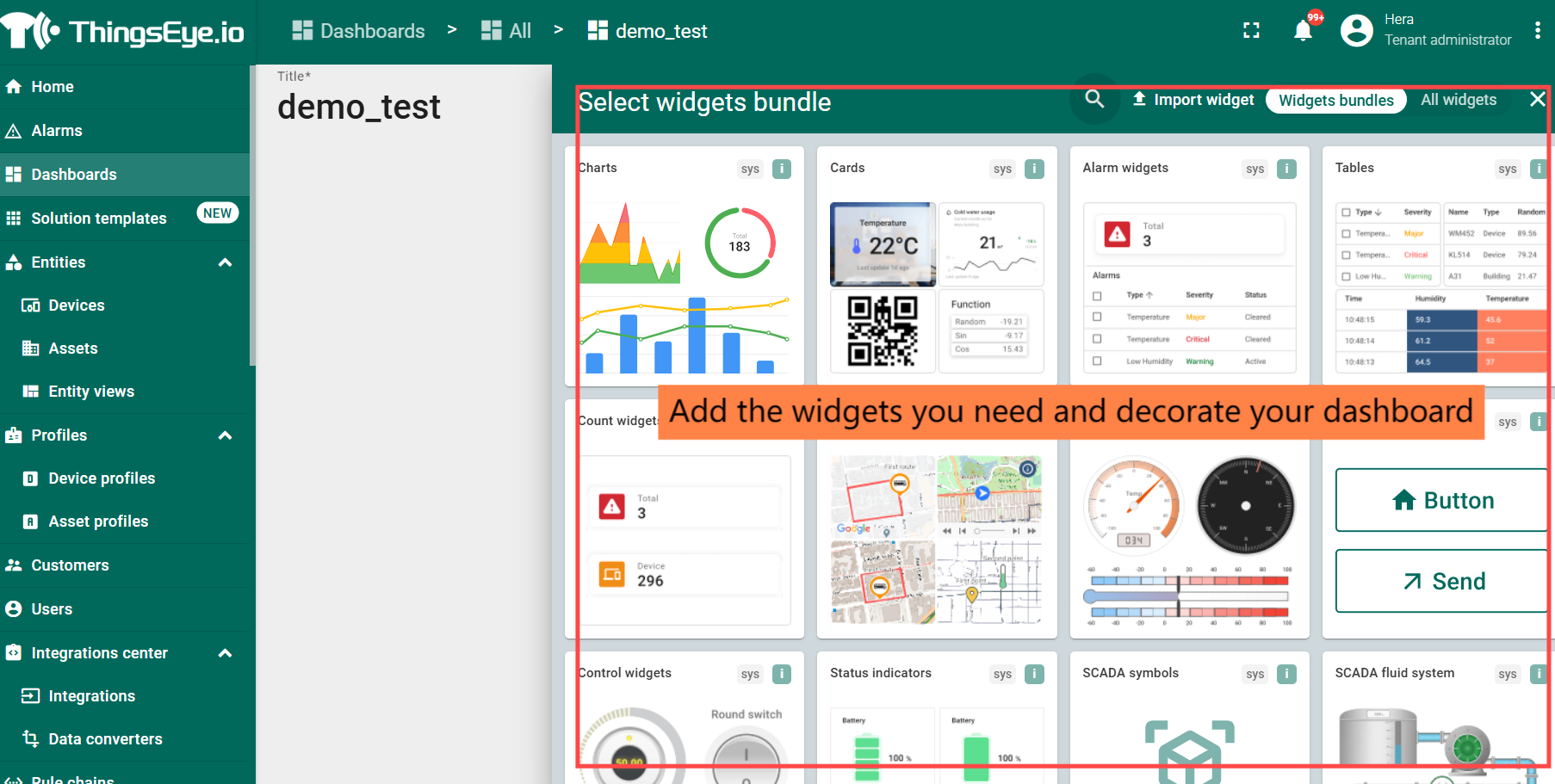Open the user account avatar icon
1555x784 pixels.
tap(1356, 31)
